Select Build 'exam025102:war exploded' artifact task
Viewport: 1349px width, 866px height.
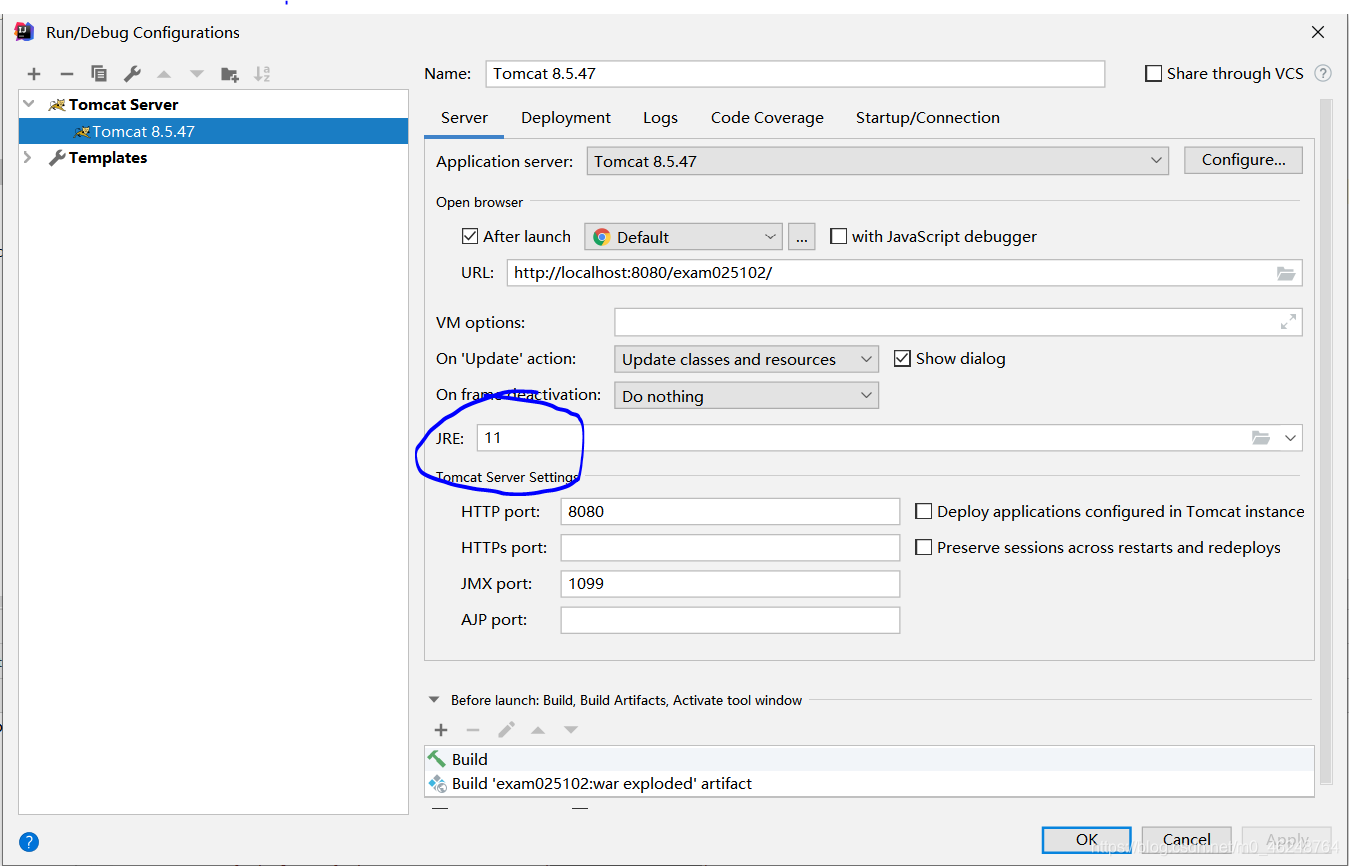pos(869,784)
